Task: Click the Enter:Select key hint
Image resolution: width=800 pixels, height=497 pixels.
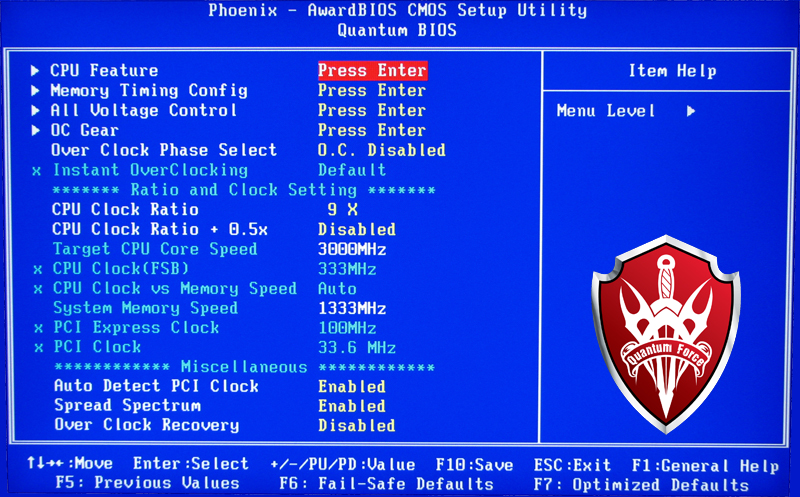Action: pyautogui.click(x=191, y=463)
